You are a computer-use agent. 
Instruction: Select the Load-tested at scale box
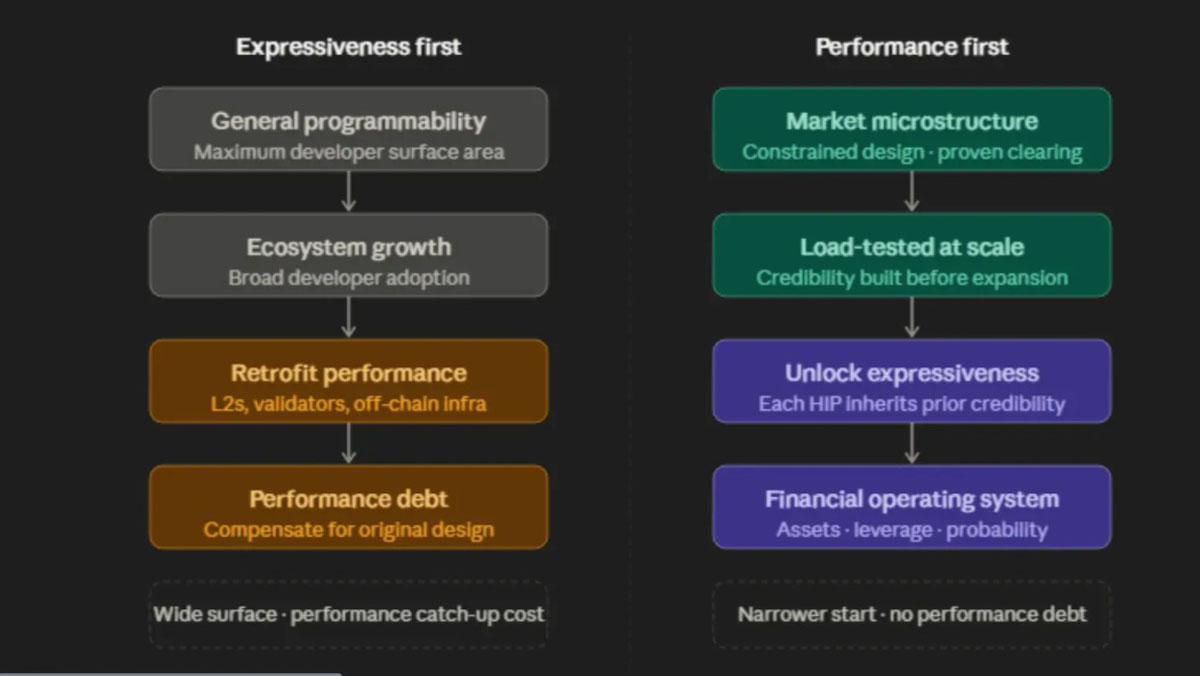[911, 255]
